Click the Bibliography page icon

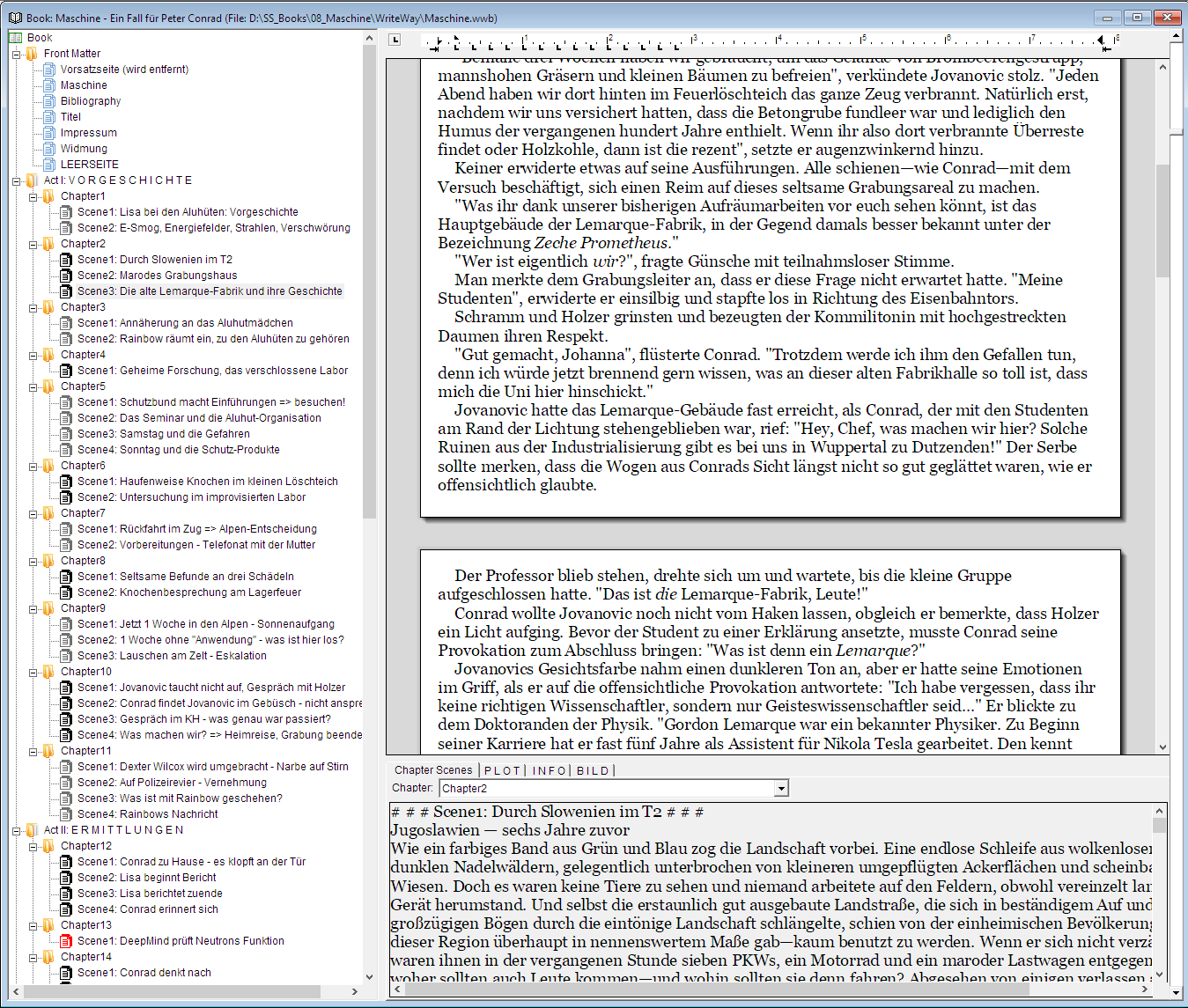click(x=49, y=101)
